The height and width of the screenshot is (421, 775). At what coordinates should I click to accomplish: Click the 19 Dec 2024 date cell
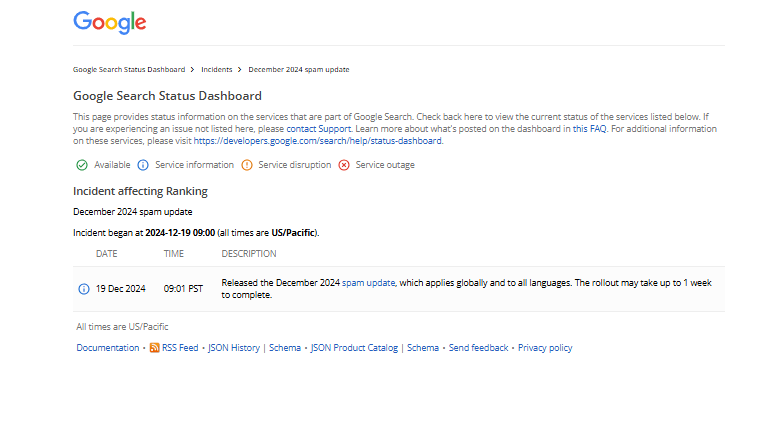[121, 289]
